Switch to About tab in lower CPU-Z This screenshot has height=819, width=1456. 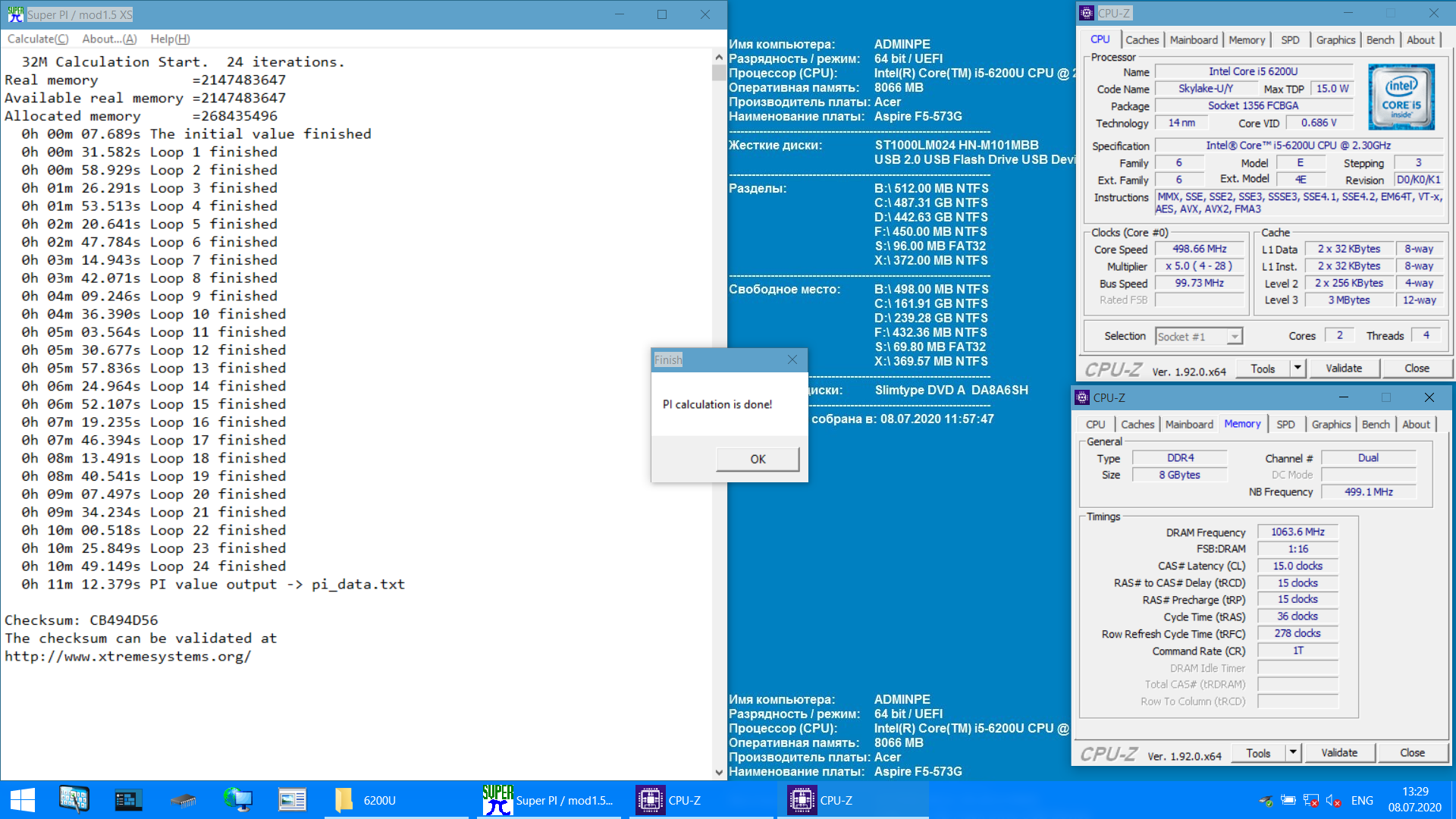point(1416,425)
